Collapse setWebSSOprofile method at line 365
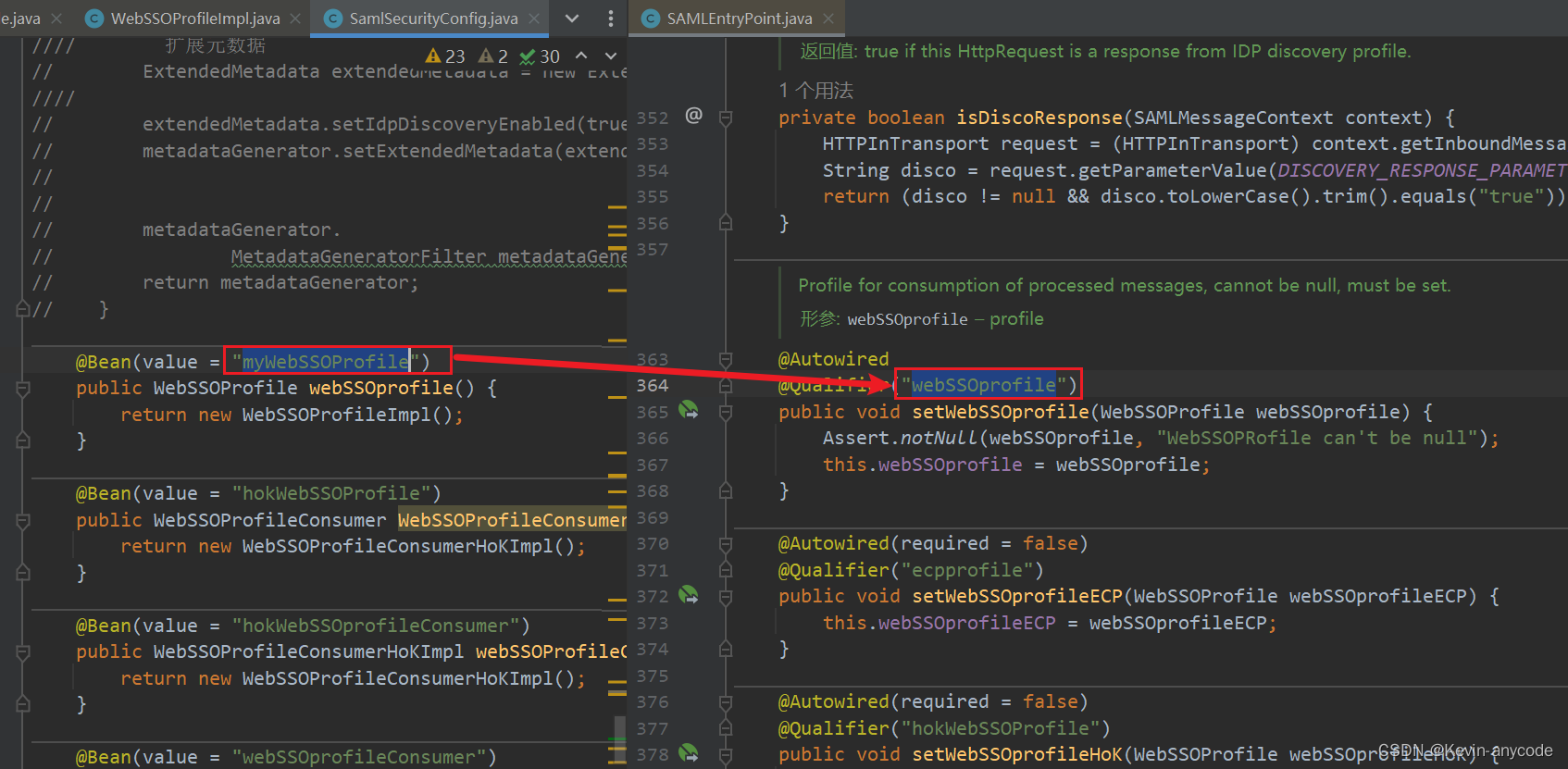The image size is (1568, 769). (x=726, y=412)
